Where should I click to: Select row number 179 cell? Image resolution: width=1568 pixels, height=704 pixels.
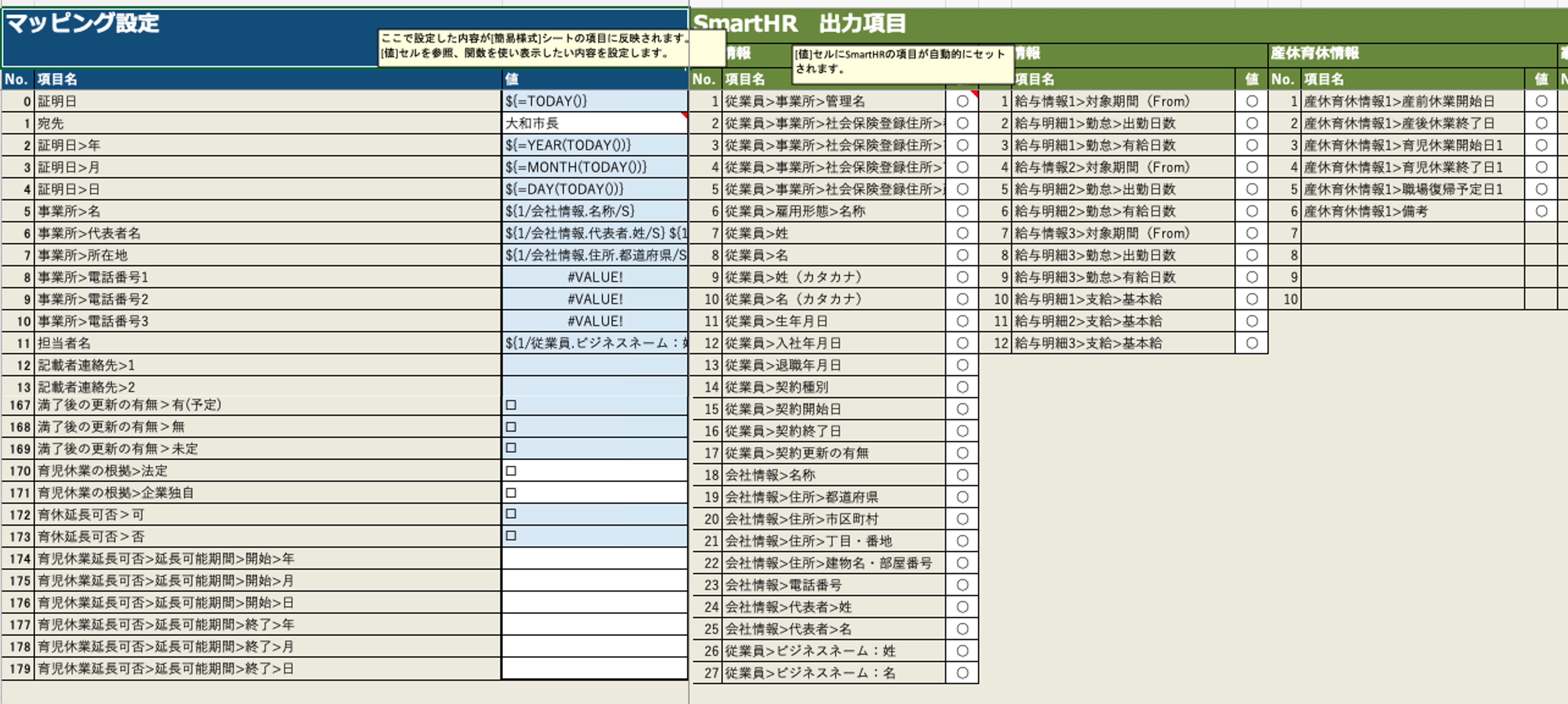click(18, 668)
